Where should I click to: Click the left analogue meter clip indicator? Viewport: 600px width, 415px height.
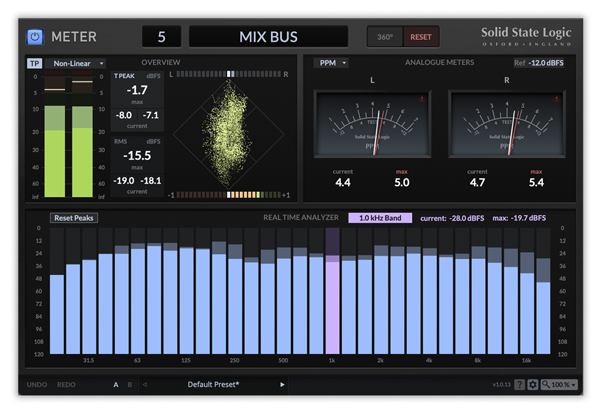421,99
